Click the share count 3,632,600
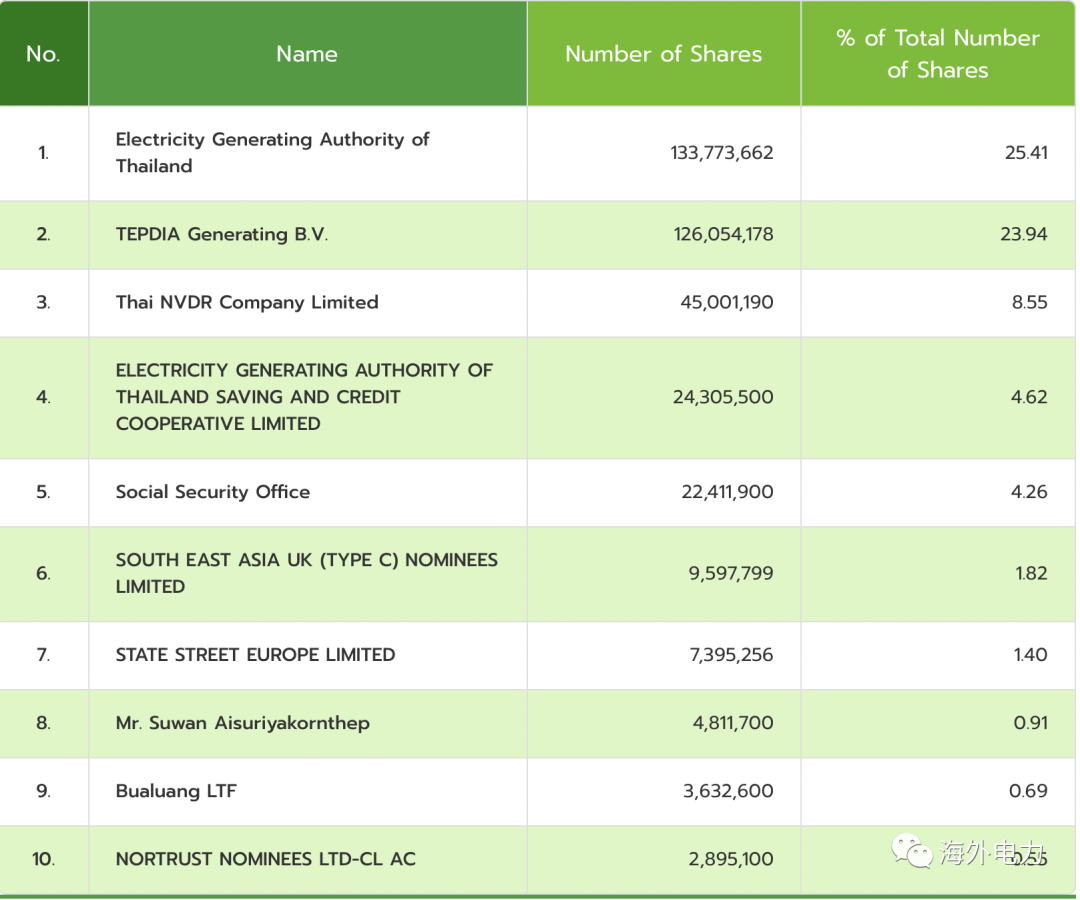The width and height of the screenshot is (1080, 900). [x=728, y=791]
